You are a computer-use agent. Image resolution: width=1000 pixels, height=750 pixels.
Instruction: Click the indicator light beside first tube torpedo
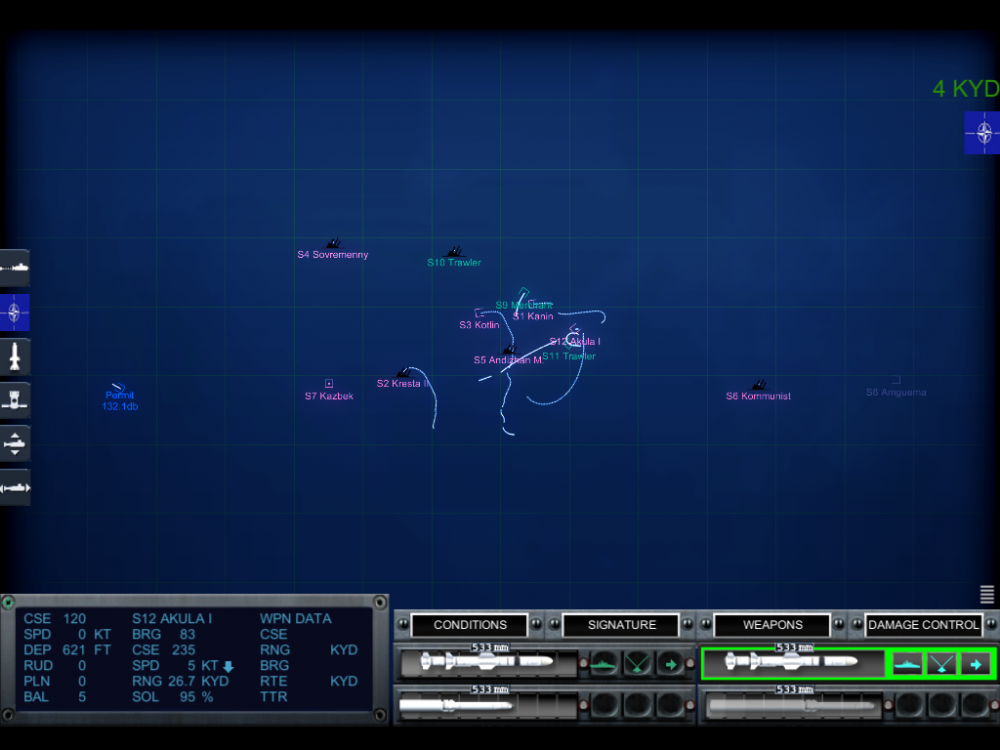pyautogui.click(x=583, y=663)
